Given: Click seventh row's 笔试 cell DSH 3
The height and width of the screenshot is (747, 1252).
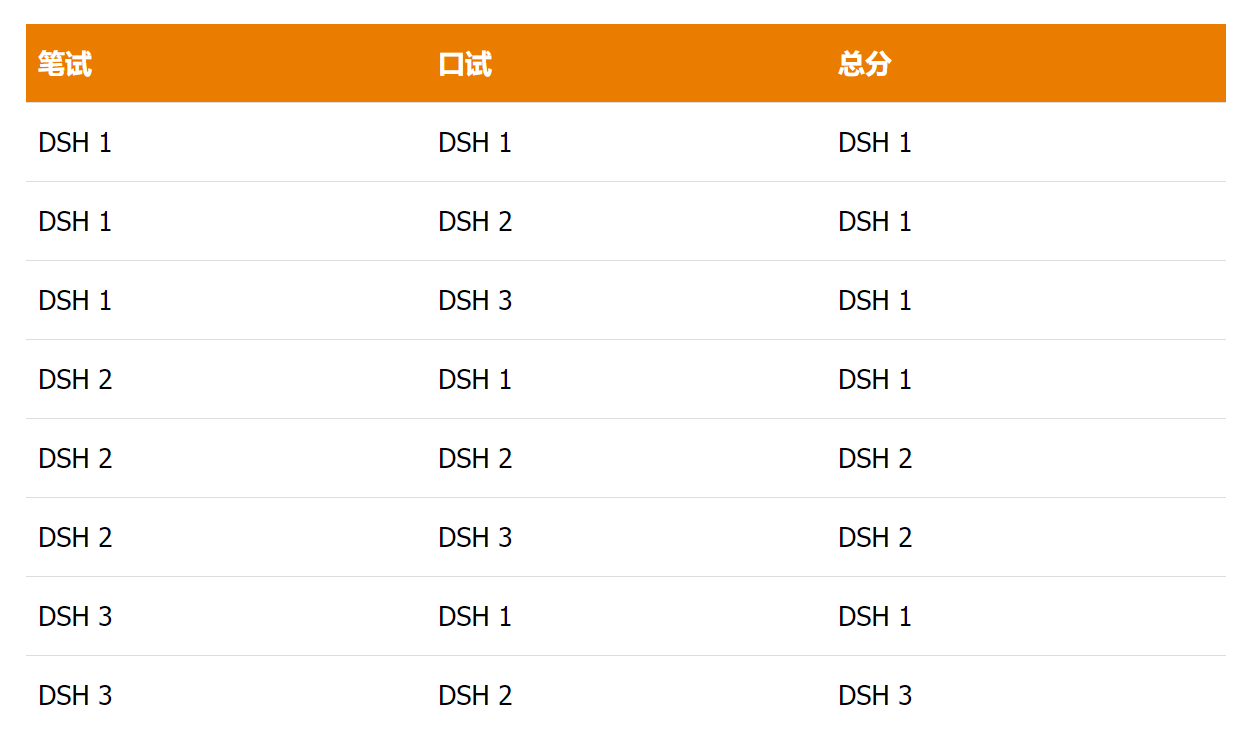Looking at the screenshot, I should 75,617.
